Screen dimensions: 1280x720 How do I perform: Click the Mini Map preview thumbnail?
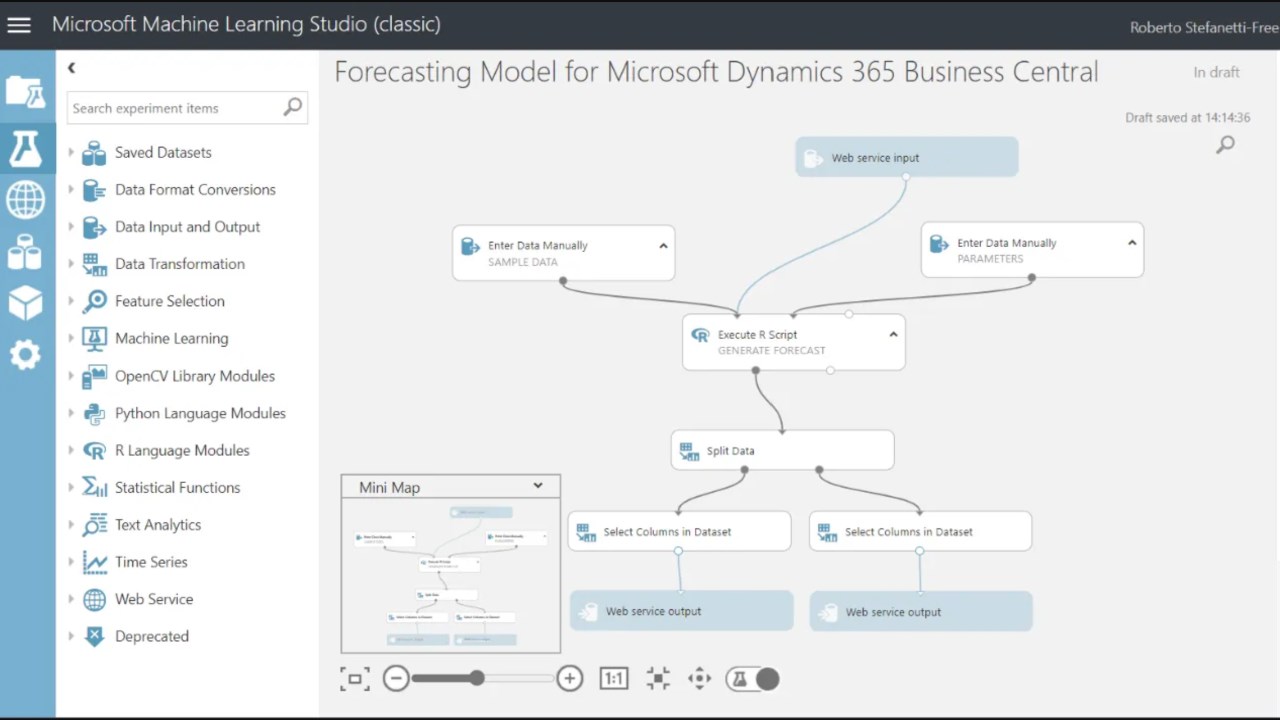pyautogui.click(x=450, y=576)
